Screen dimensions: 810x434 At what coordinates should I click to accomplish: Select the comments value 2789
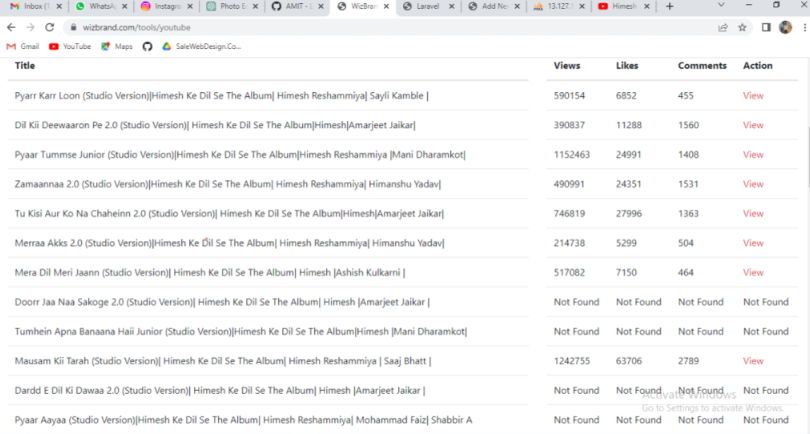pos(688,361)
